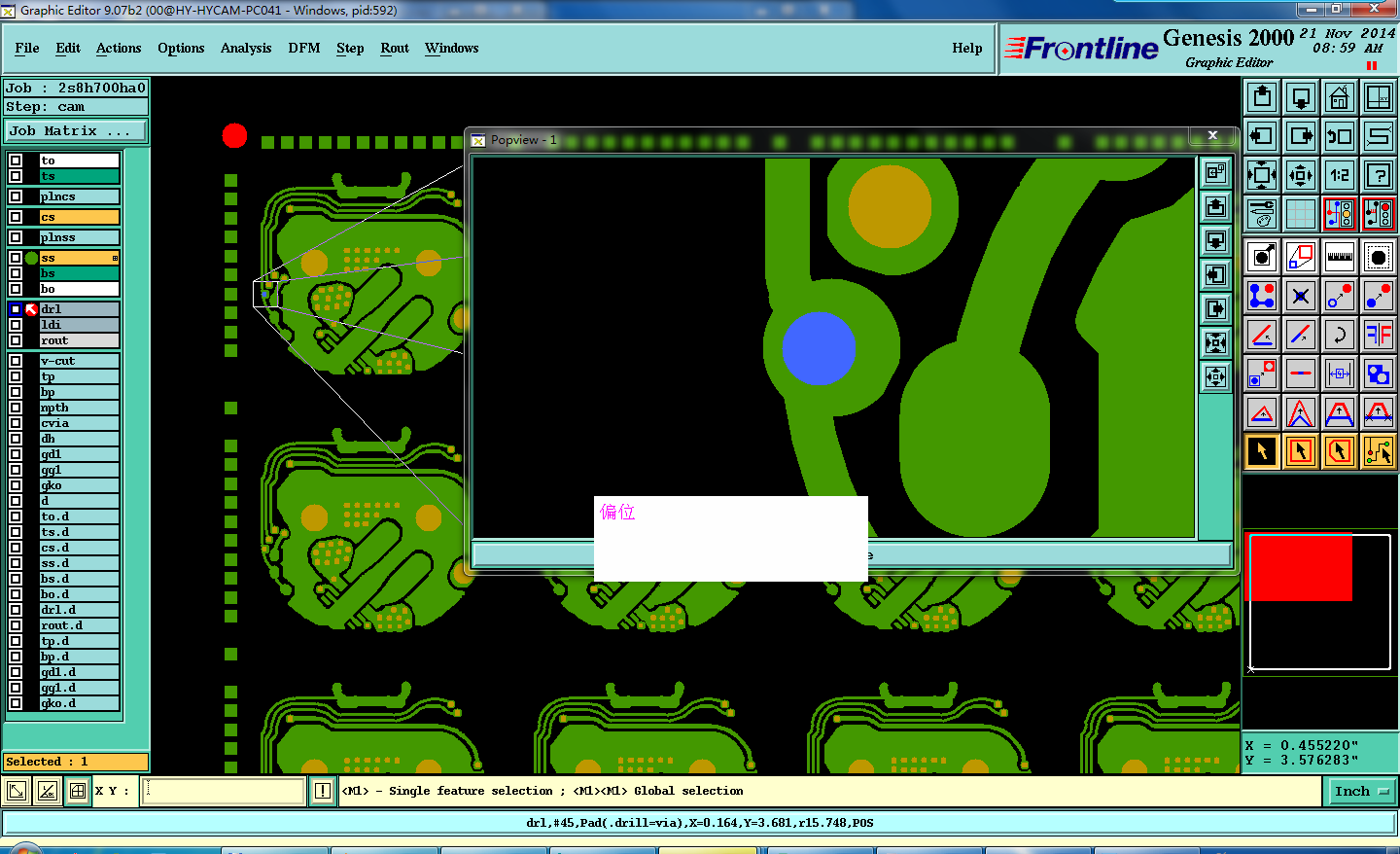Viewport: 1400px width, 854px height.
Task: Click the yellow traffic-light snap icon
Action: click(1340, 214)
